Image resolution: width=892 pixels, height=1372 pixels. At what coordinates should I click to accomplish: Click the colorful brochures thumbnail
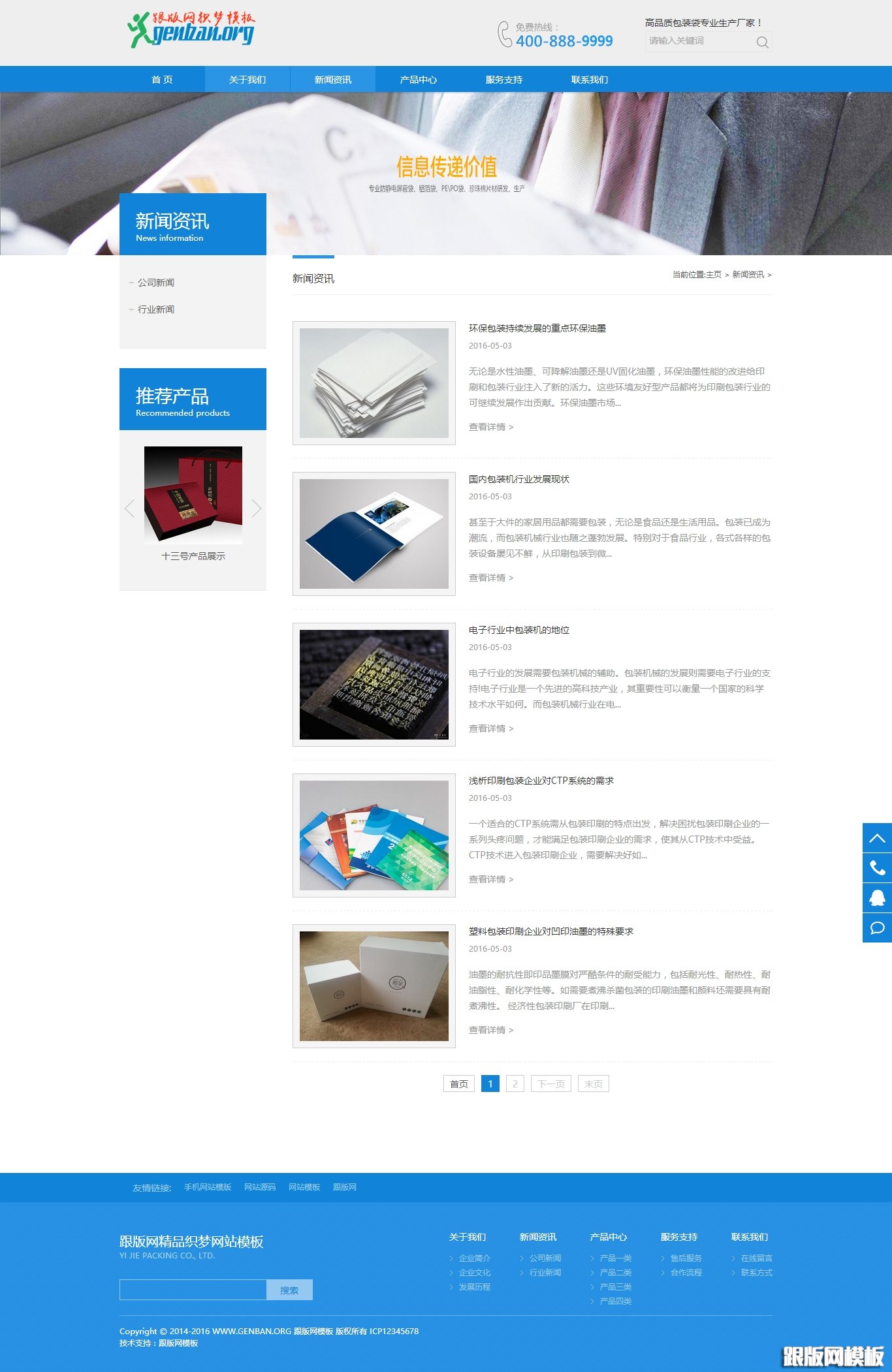374,835
